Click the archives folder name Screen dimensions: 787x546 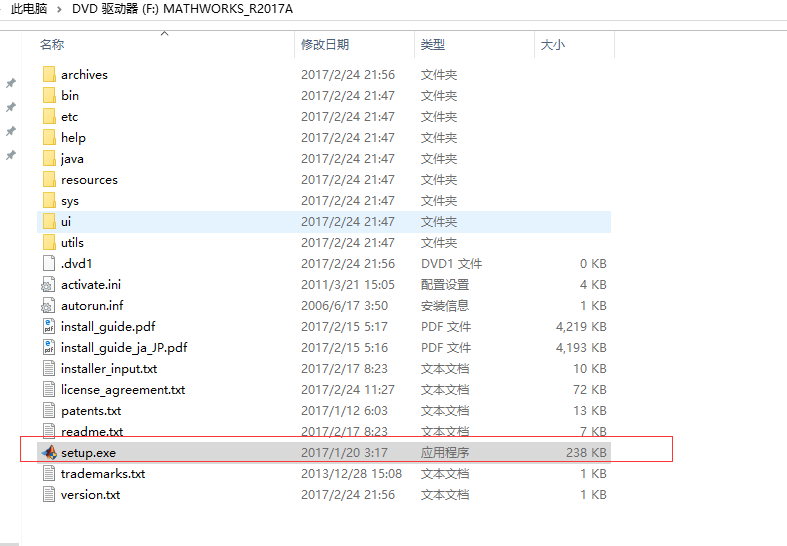[x=84, y=74]
